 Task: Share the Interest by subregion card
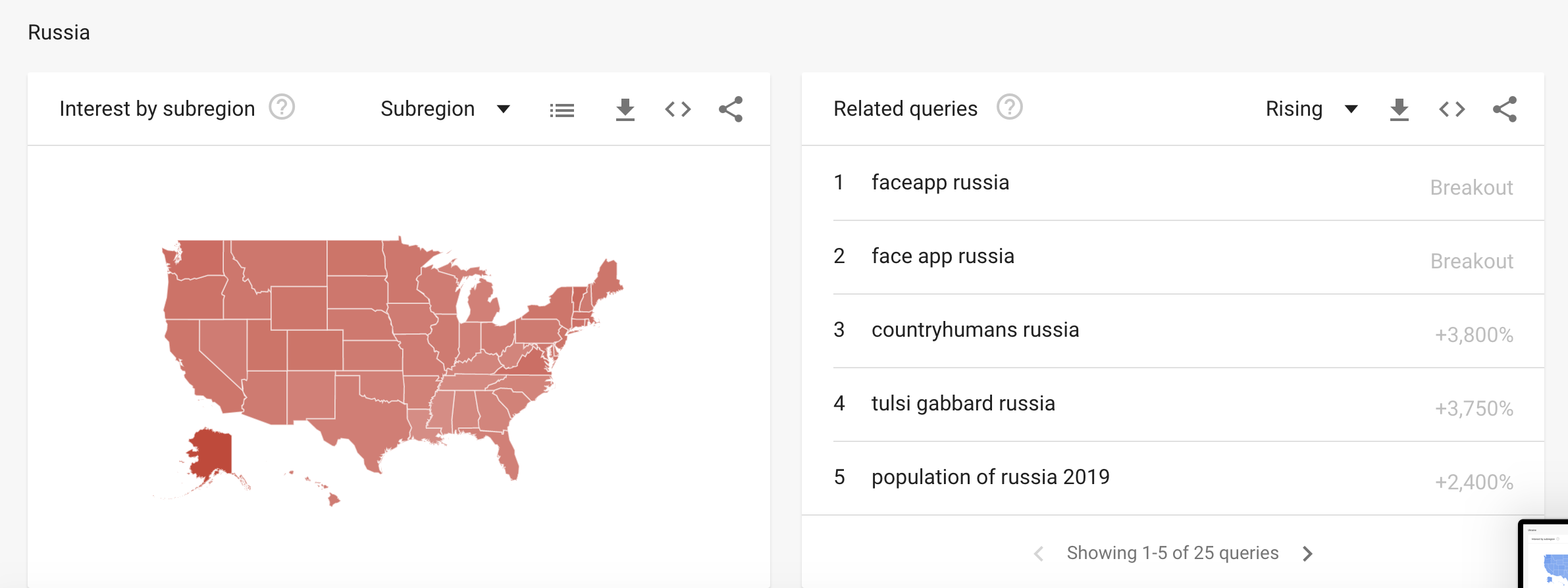(x=731, y=109)
